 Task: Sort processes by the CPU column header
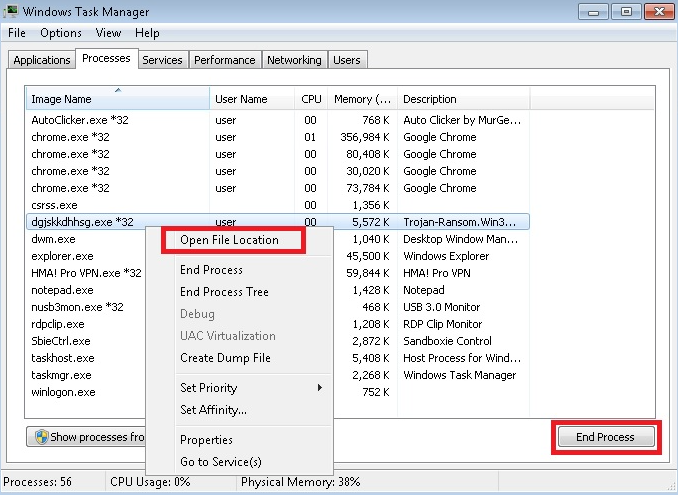(x=311, y=99)
